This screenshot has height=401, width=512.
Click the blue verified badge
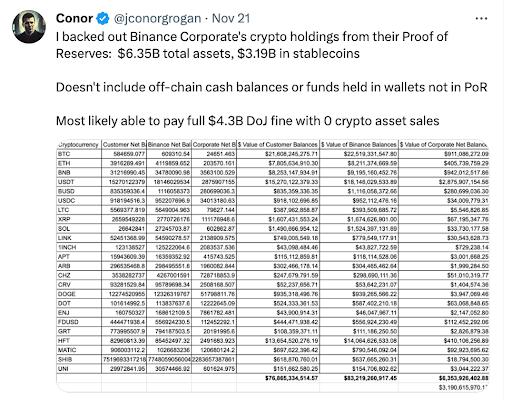point(103,19)
